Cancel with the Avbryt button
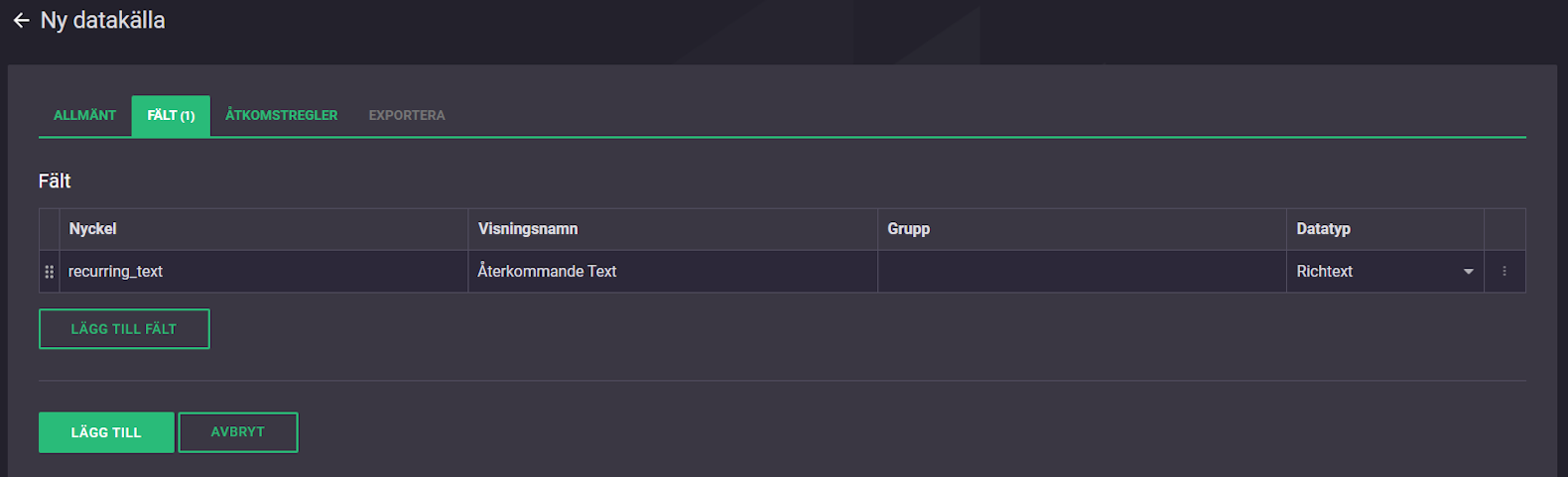 click(x=238, y=432)
